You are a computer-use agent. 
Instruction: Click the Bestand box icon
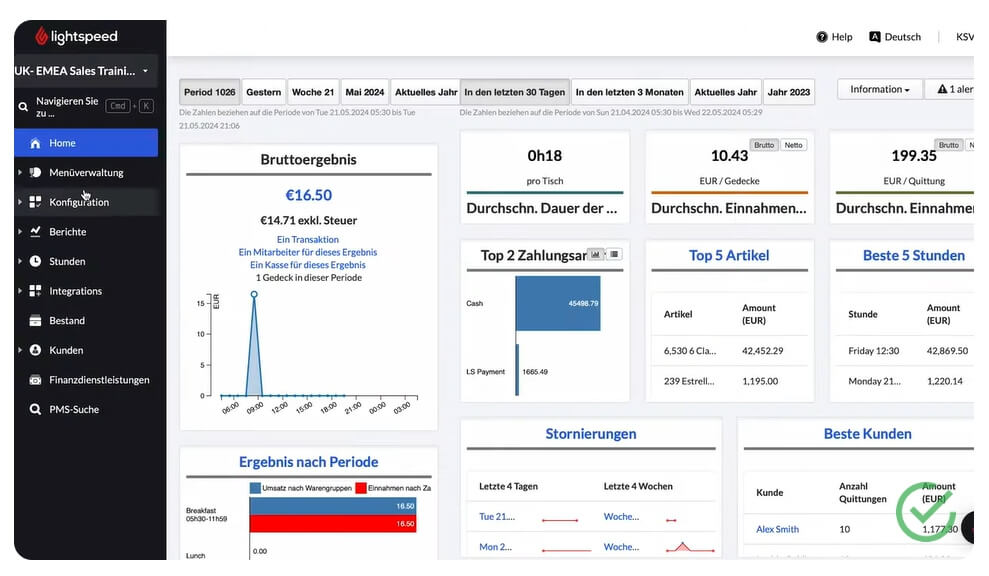(x=35, y=320)
